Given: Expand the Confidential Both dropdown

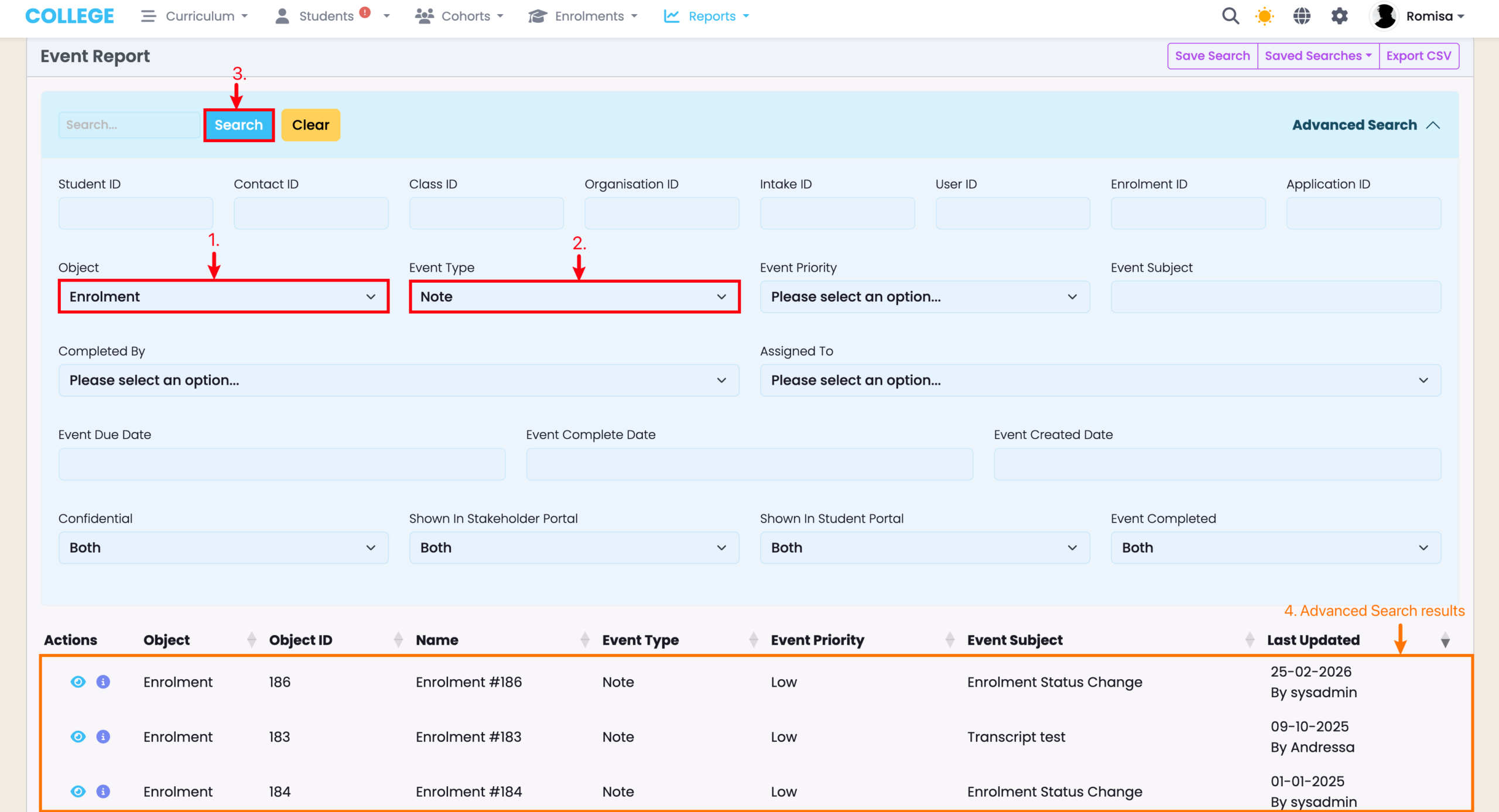Looking at the screenshot, I should [x=223, y=548].
